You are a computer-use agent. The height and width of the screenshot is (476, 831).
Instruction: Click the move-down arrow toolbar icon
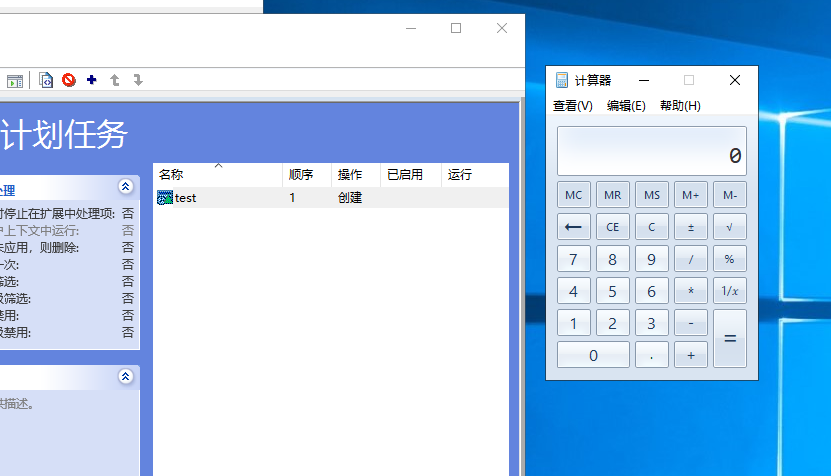[x=138, y=80]
